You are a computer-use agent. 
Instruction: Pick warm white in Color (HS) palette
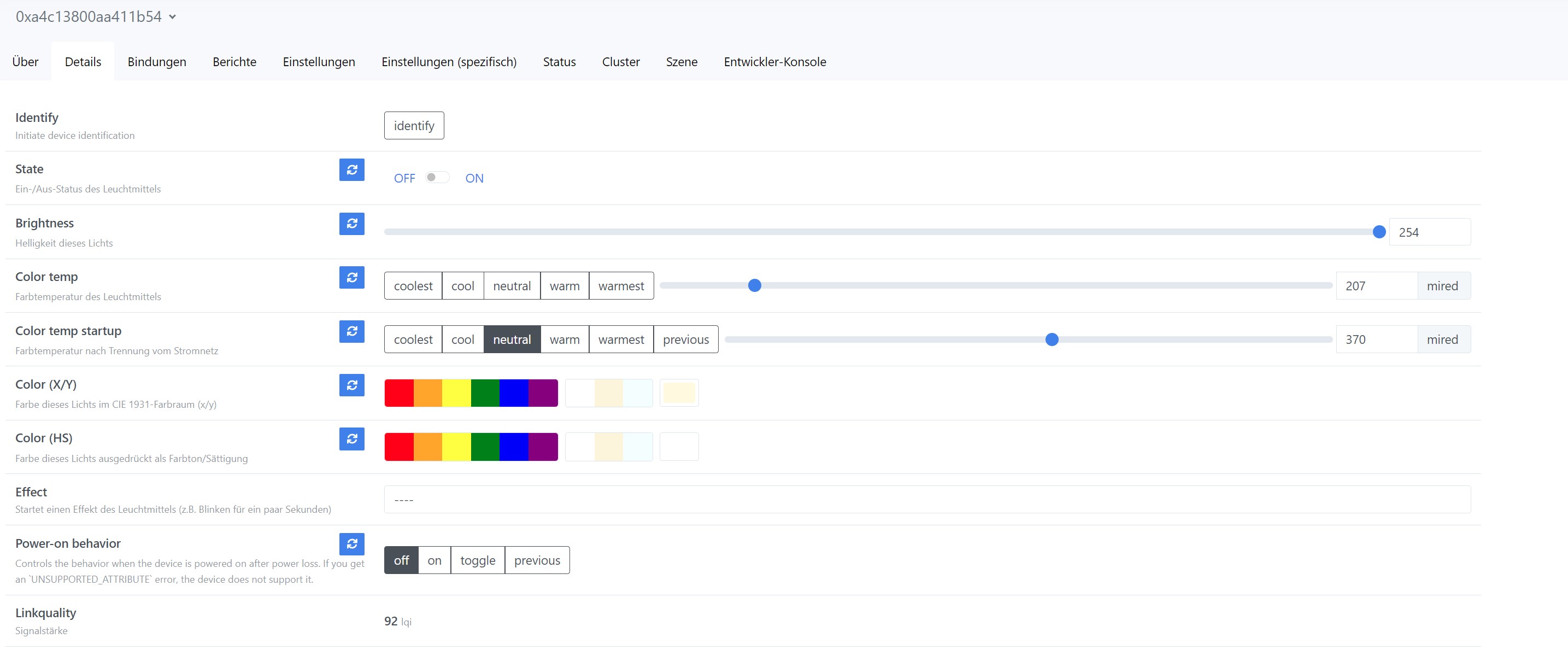click(x=609, y=447)
